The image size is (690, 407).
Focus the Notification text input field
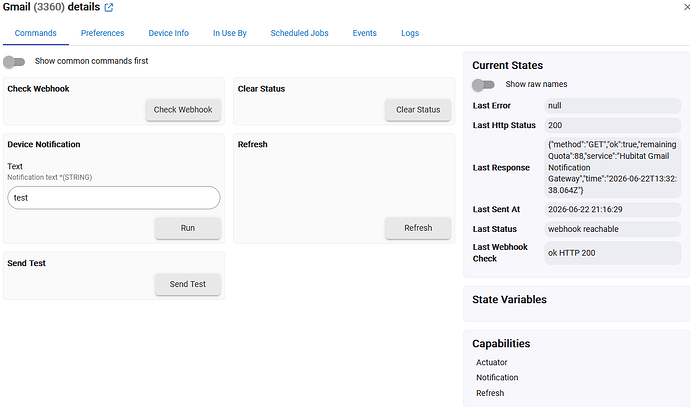coord(114,198)
